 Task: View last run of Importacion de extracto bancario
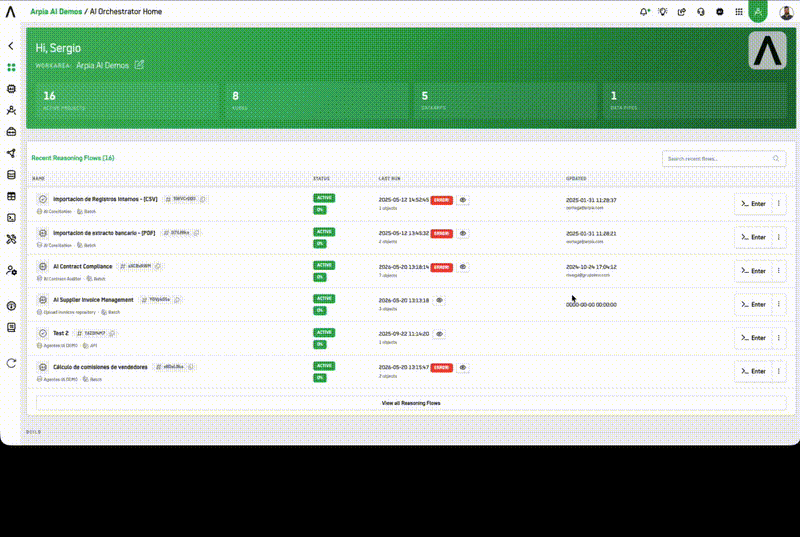[x=463, y=234]
